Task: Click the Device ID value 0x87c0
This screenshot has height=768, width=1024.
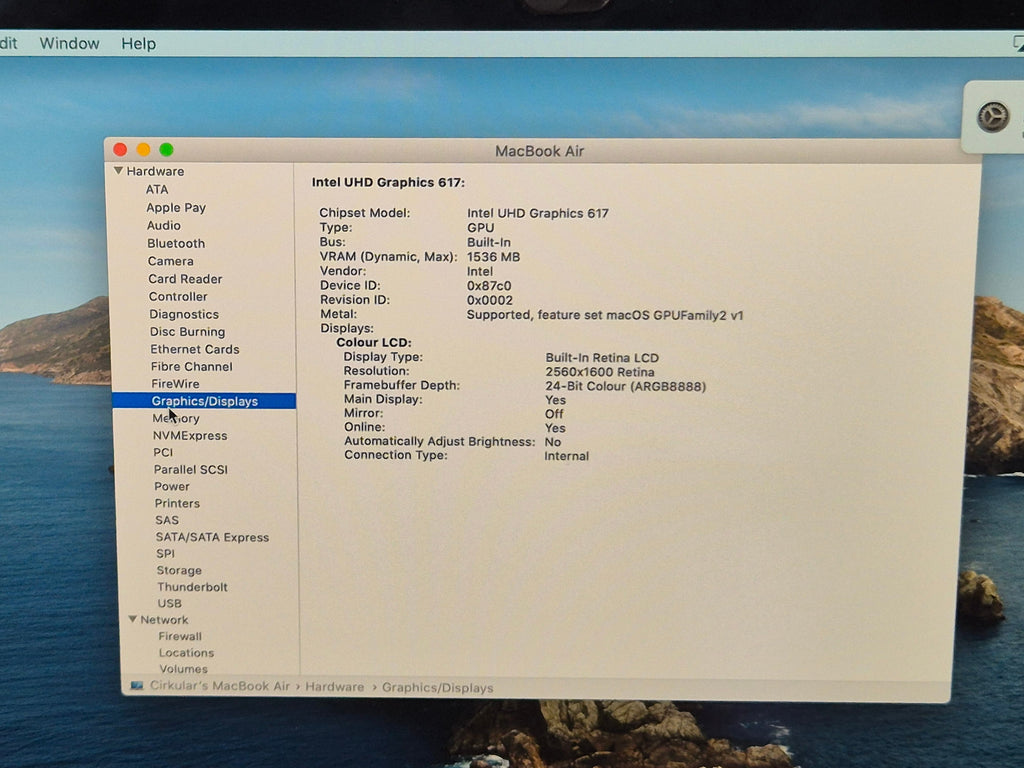Action: point(488,286)
